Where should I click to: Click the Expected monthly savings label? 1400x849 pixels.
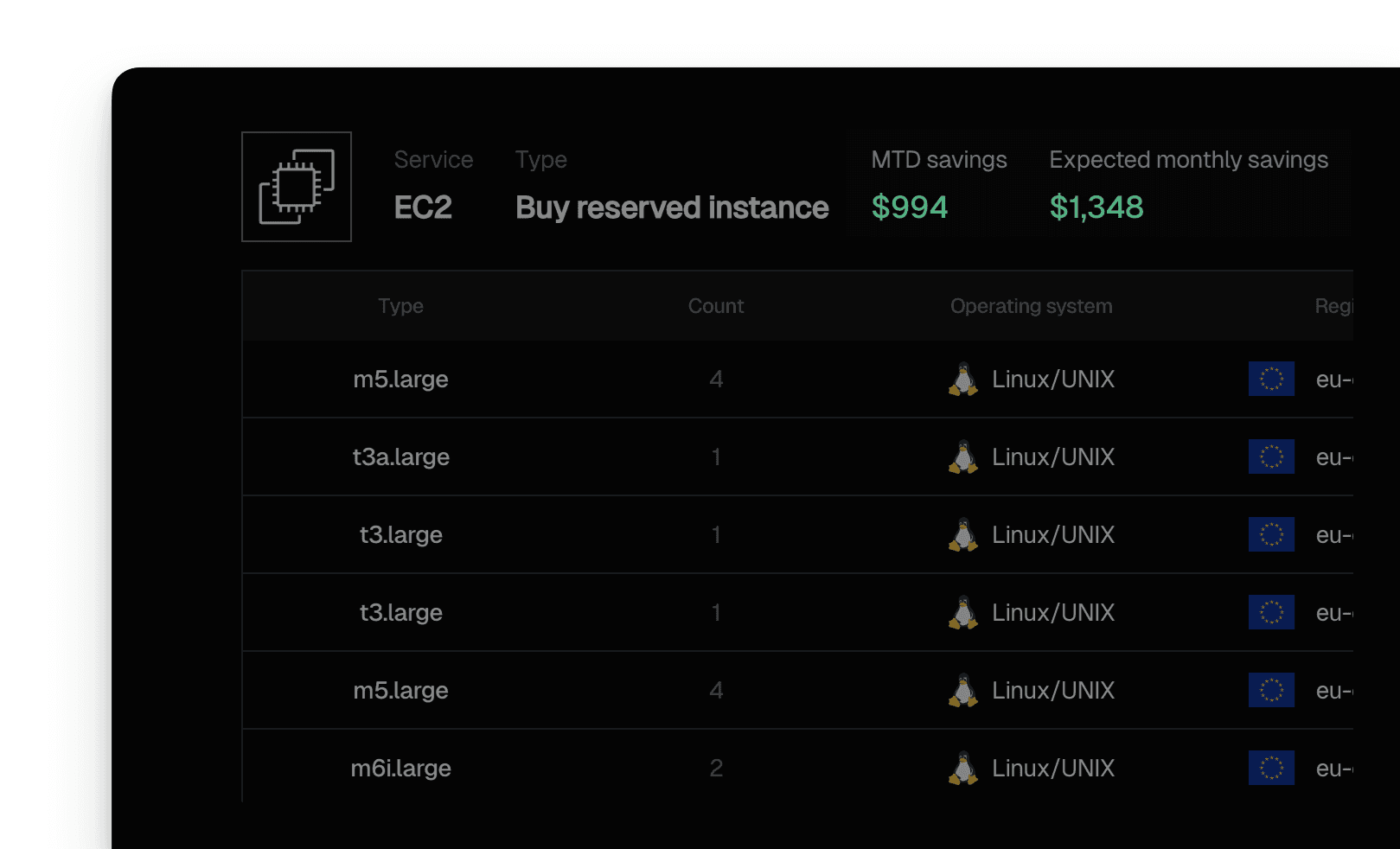click(x=1189, y=160)
